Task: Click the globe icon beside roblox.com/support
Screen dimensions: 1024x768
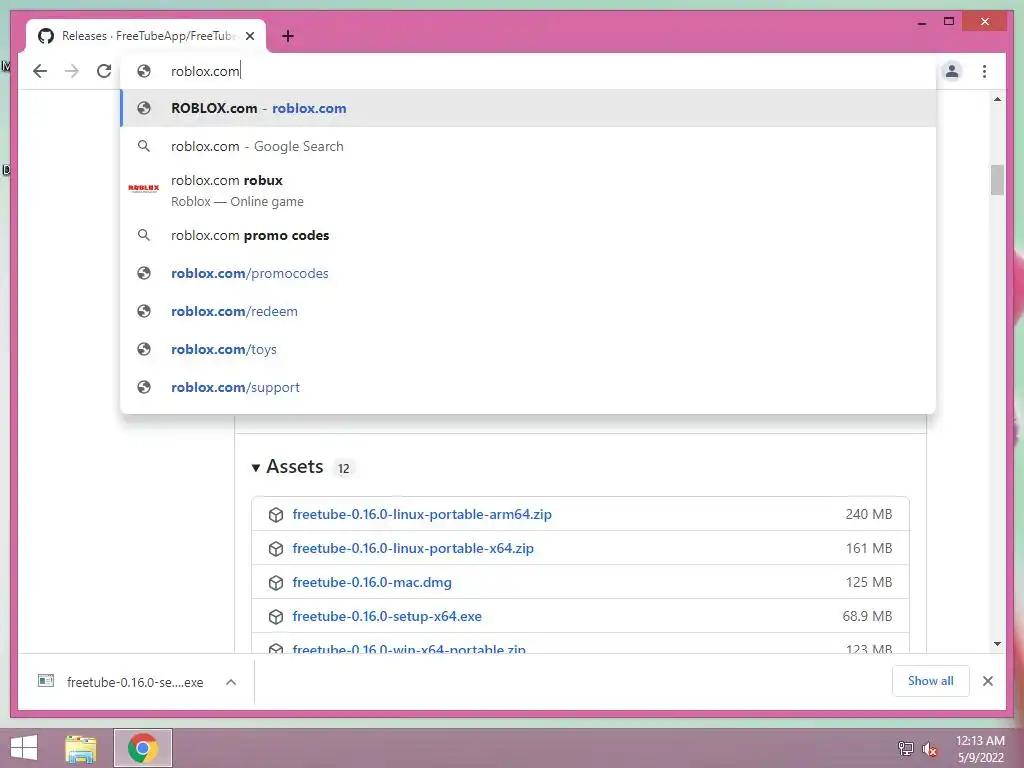Action: 144,387
